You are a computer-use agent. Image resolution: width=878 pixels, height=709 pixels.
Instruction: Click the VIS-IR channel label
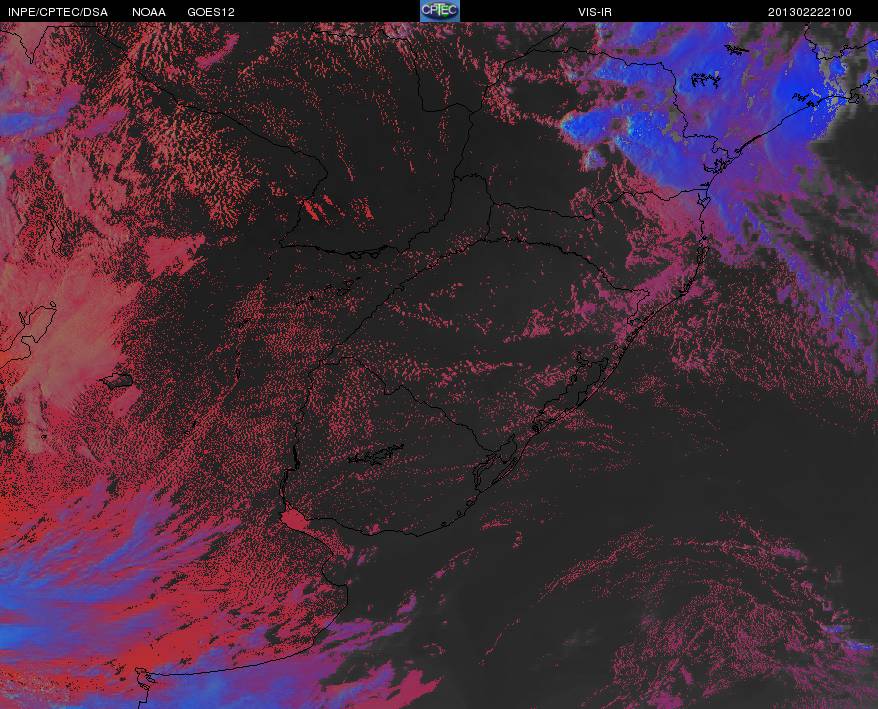pos(595,12)
